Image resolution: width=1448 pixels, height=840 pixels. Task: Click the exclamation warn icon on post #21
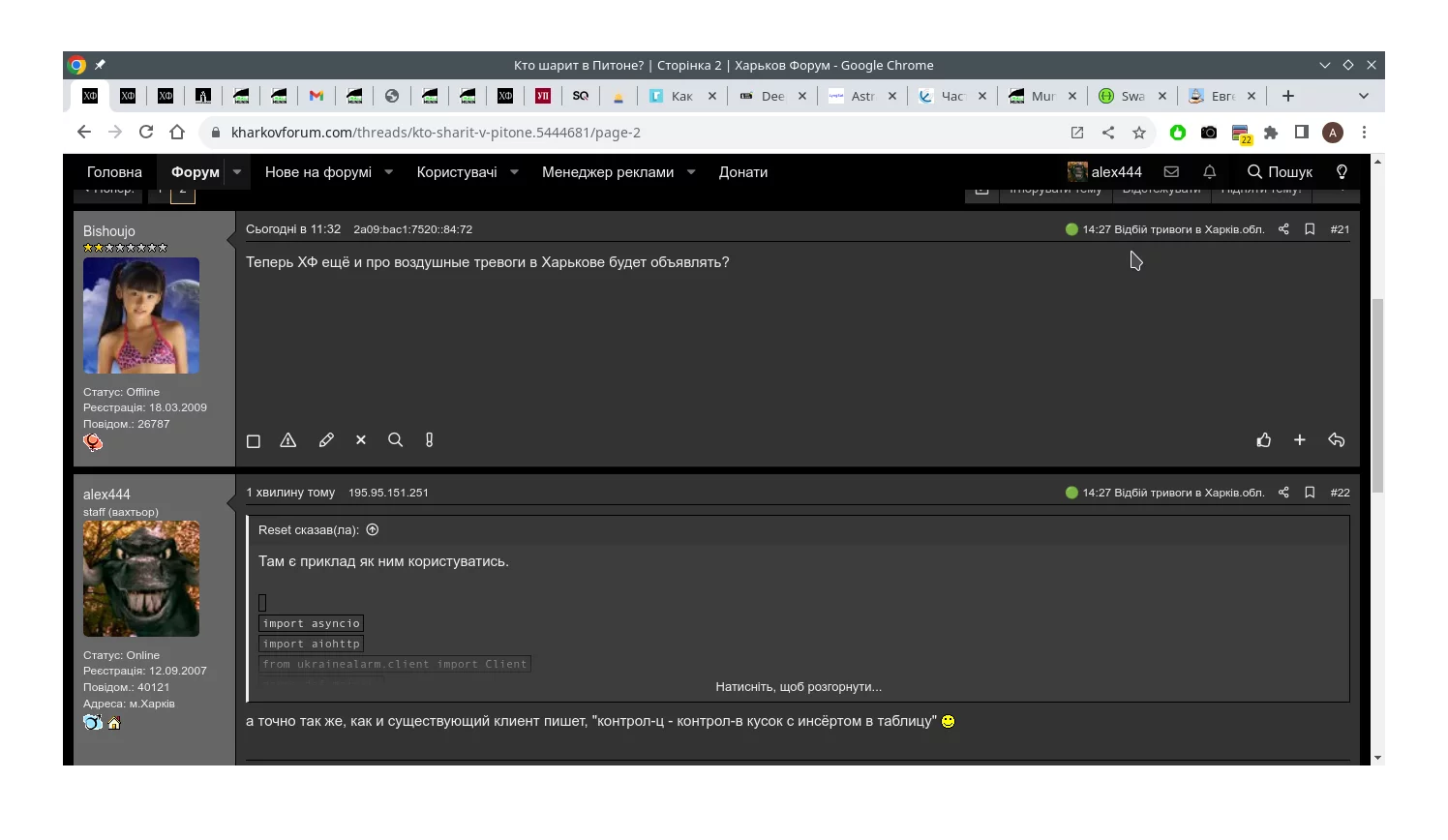tap(430, 440)
